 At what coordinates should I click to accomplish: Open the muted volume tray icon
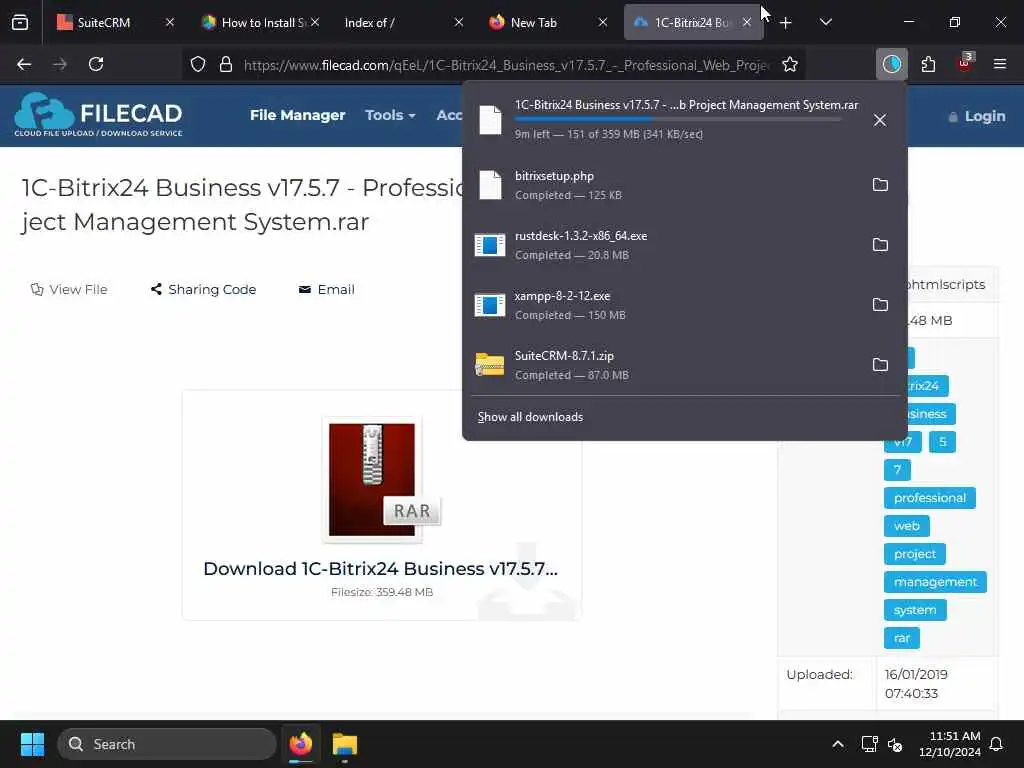point(895,744)
